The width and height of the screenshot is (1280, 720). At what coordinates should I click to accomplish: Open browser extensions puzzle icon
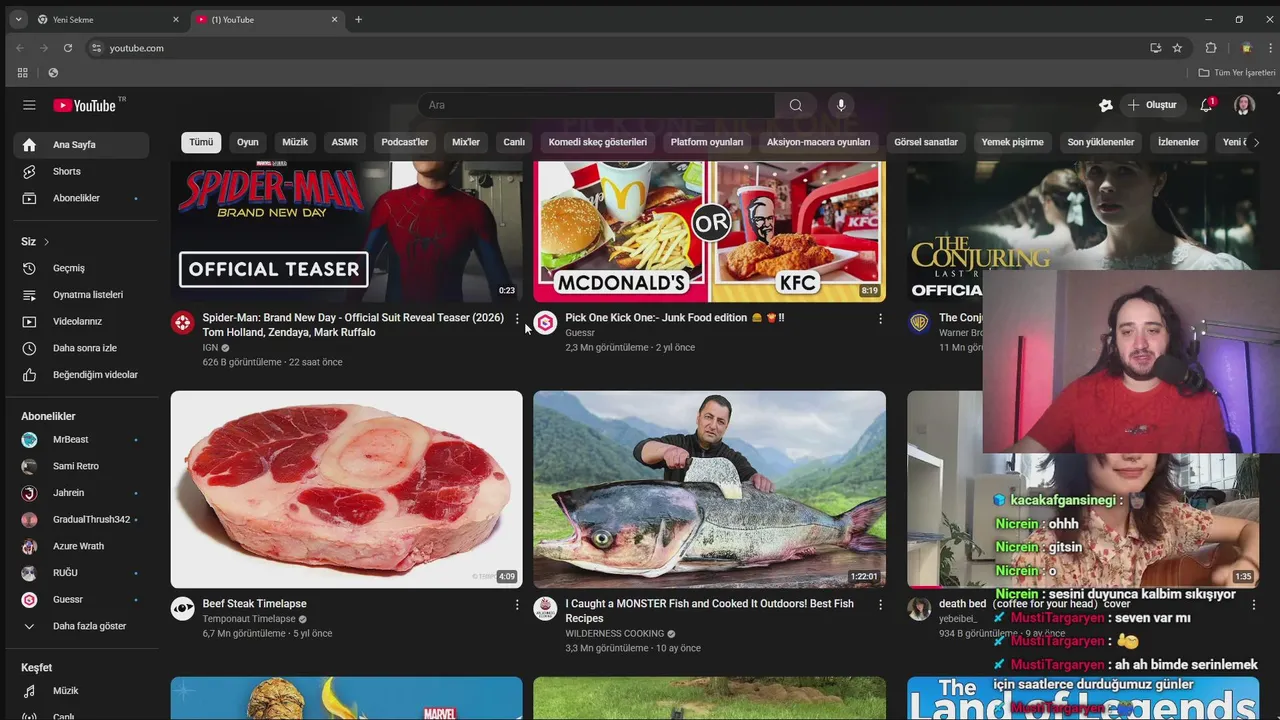pyautogui.click(x=1210, y=48)
